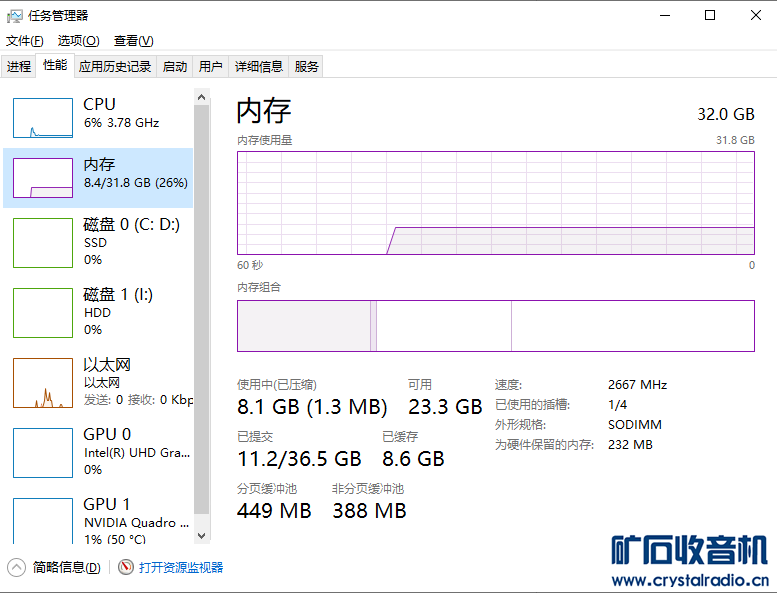The height and width of the screenshot is (593, 777).
Task: Select the 内存 memory graph thumbnail
Action: click(43, 178)
